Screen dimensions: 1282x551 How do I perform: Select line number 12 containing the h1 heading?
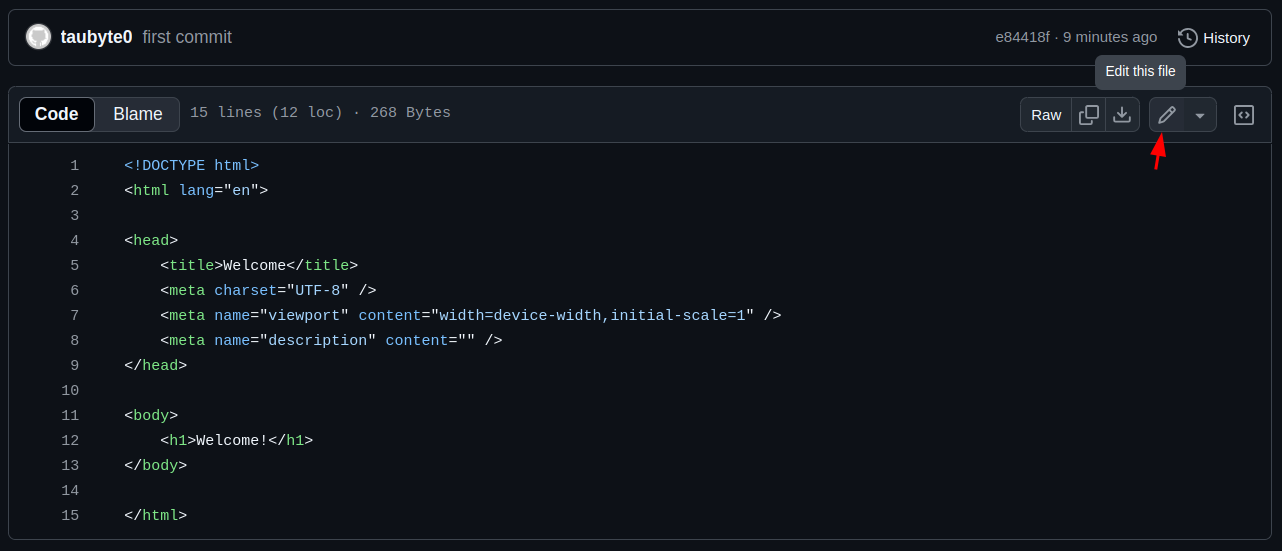(70, 441)
